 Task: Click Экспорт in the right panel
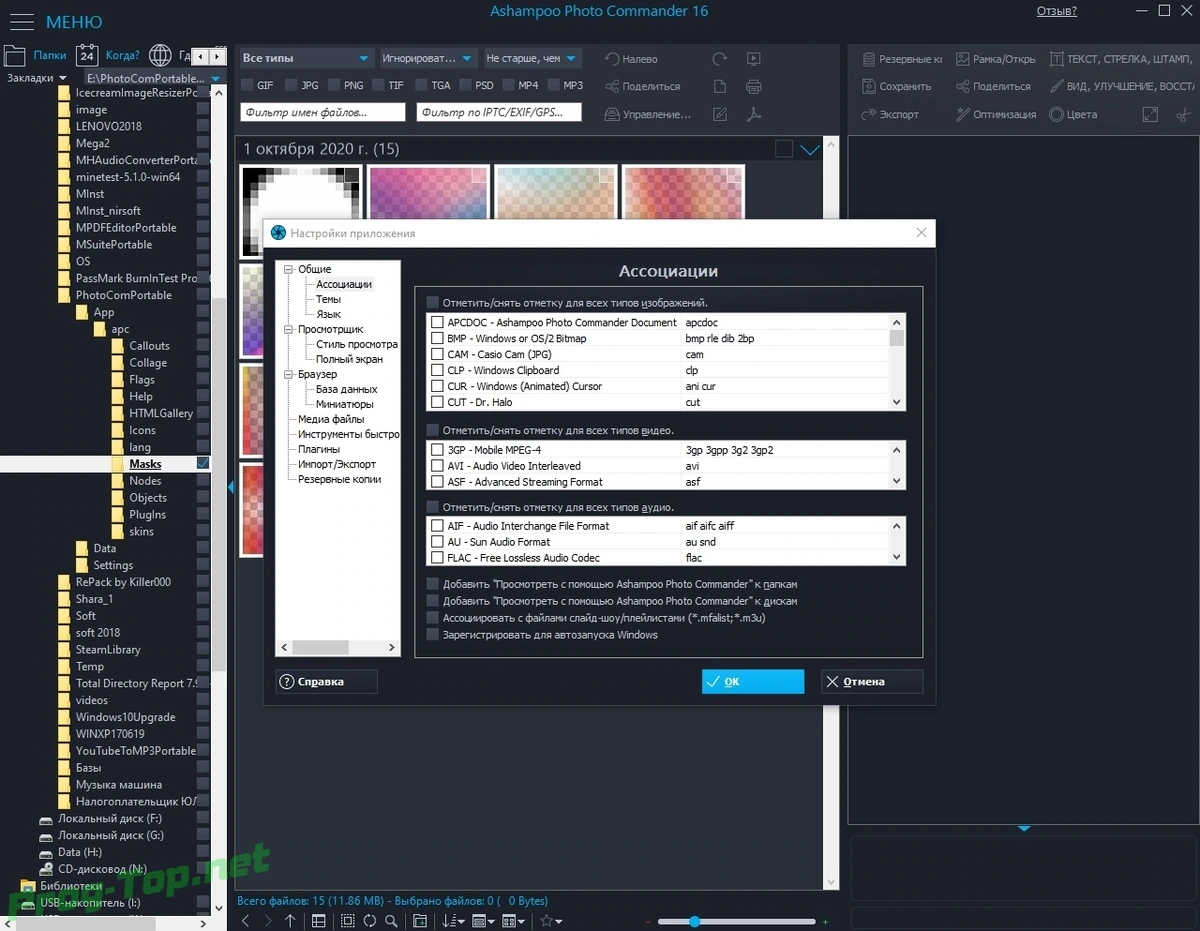pyautogui.click(x=890, y=115)
